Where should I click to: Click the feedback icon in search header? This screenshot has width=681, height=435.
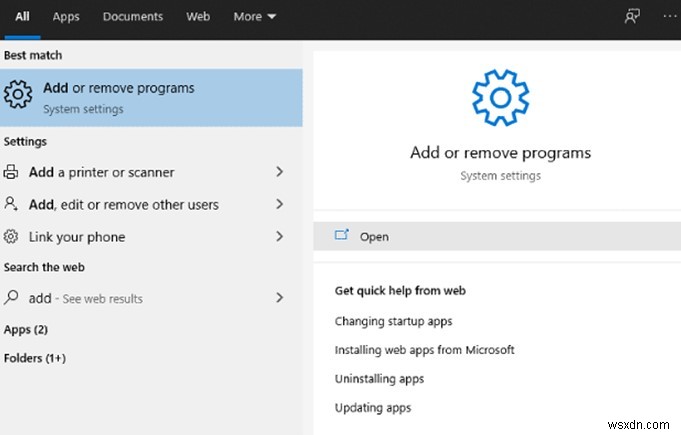tap(631, 17)
